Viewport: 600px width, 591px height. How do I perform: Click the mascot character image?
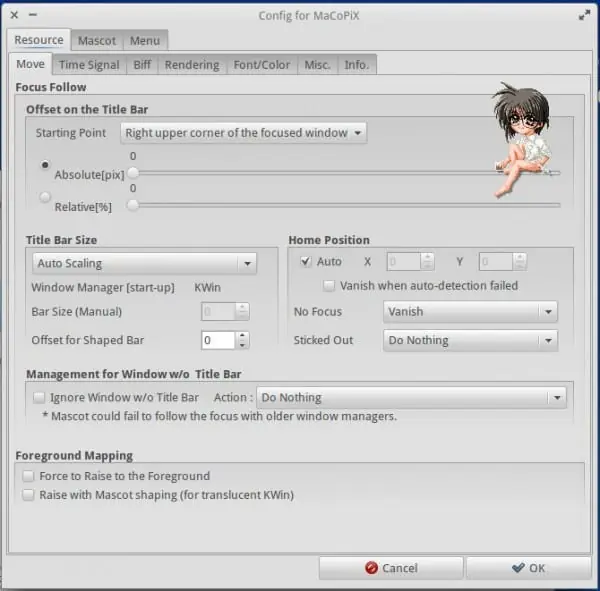[523, 139]
